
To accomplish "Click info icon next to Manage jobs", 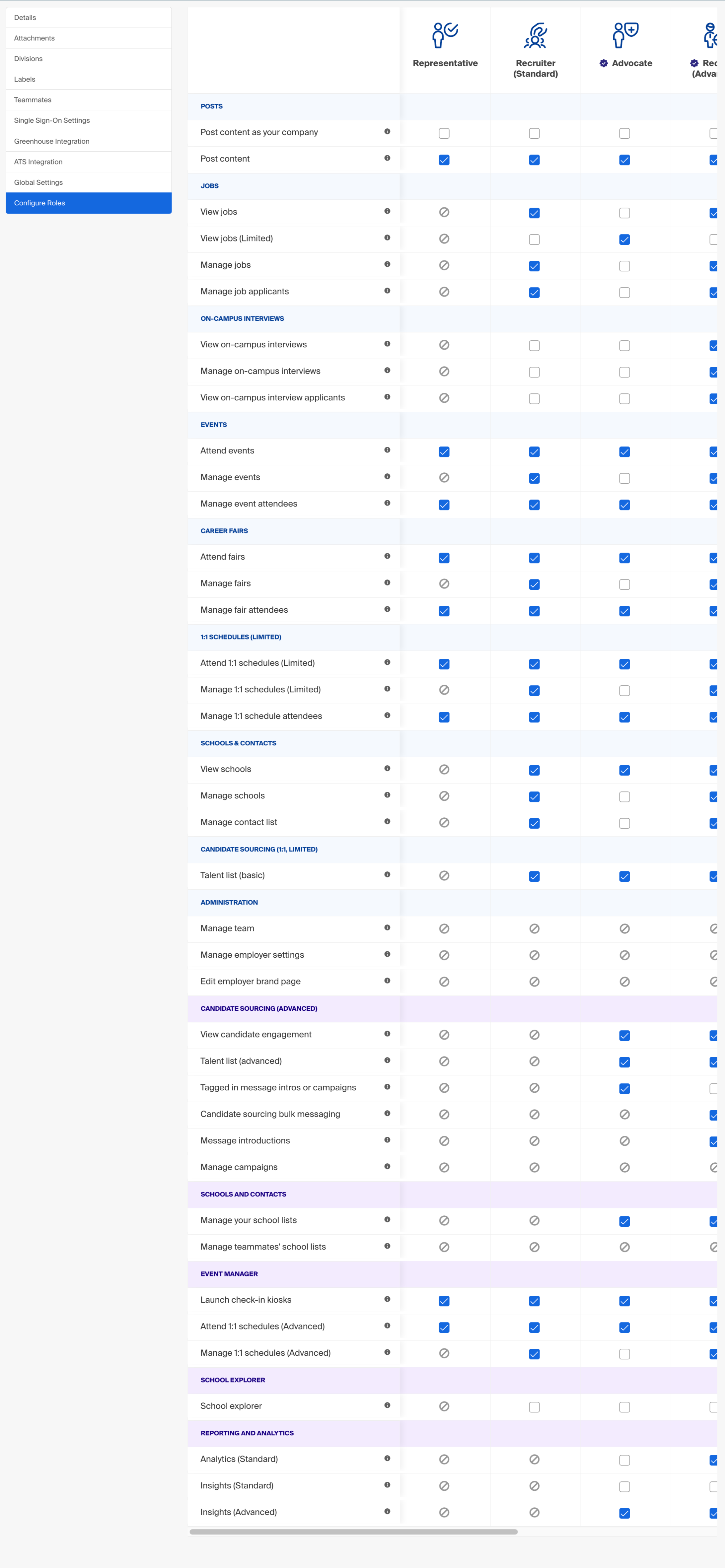I will (387, 265).
